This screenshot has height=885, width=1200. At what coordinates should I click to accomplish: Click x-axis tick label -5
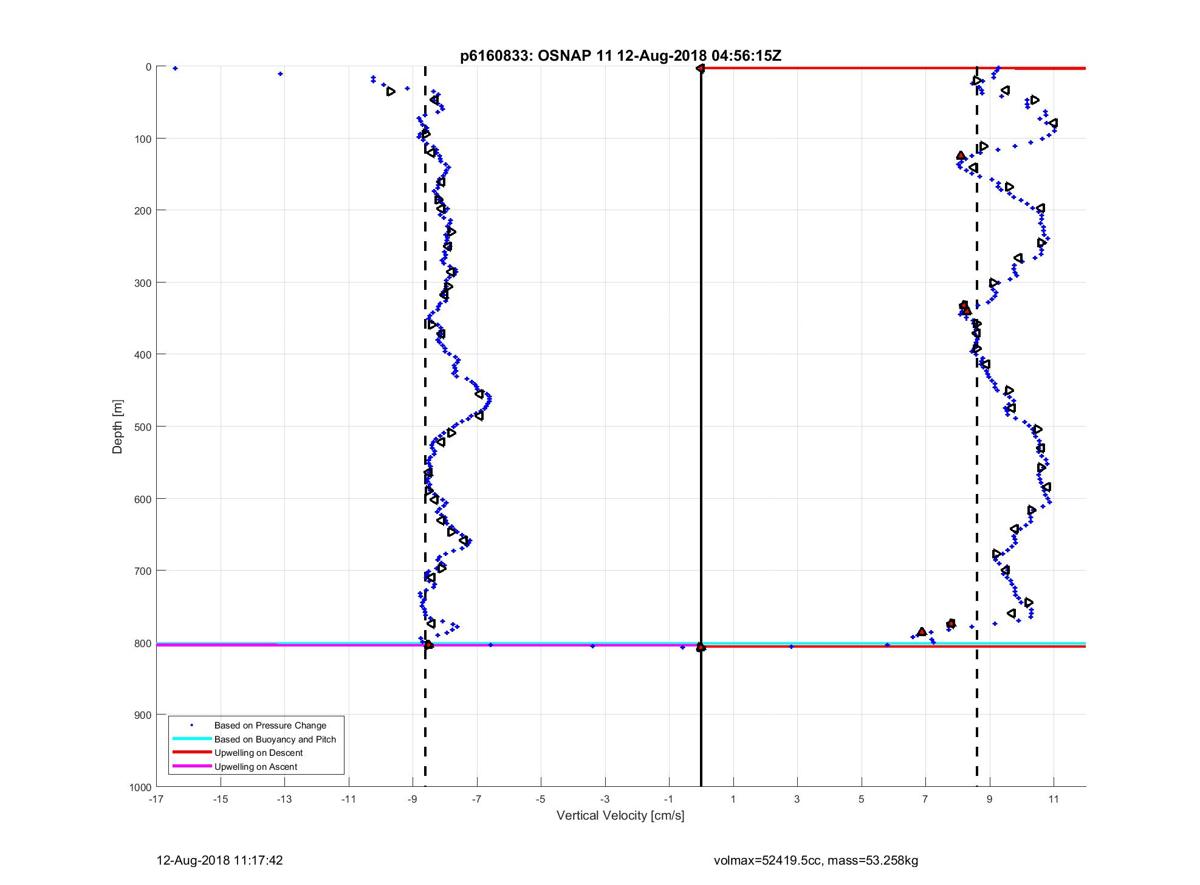pos(540,799)
